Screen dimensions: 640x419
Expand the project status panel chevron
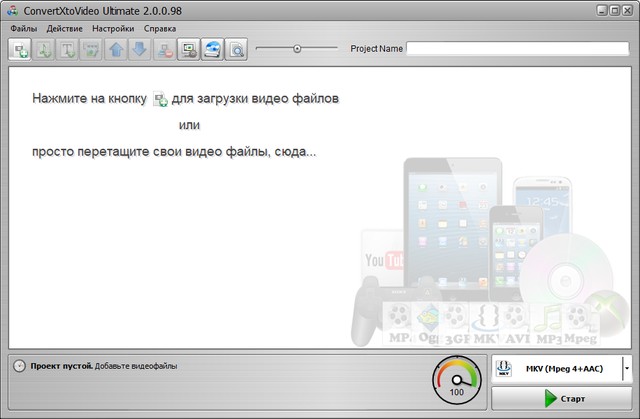click(19, 366)
